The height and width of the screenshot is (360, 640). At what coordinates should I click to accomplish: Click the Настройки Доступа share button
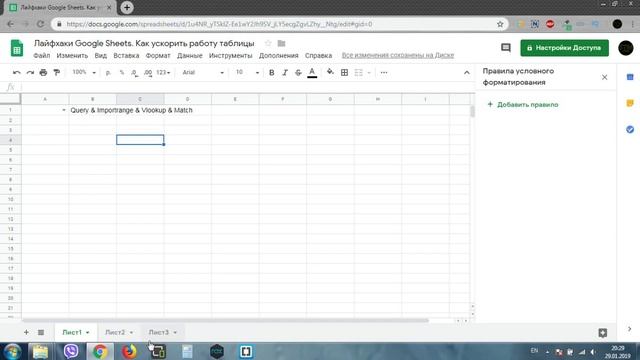tap(564, 48)
